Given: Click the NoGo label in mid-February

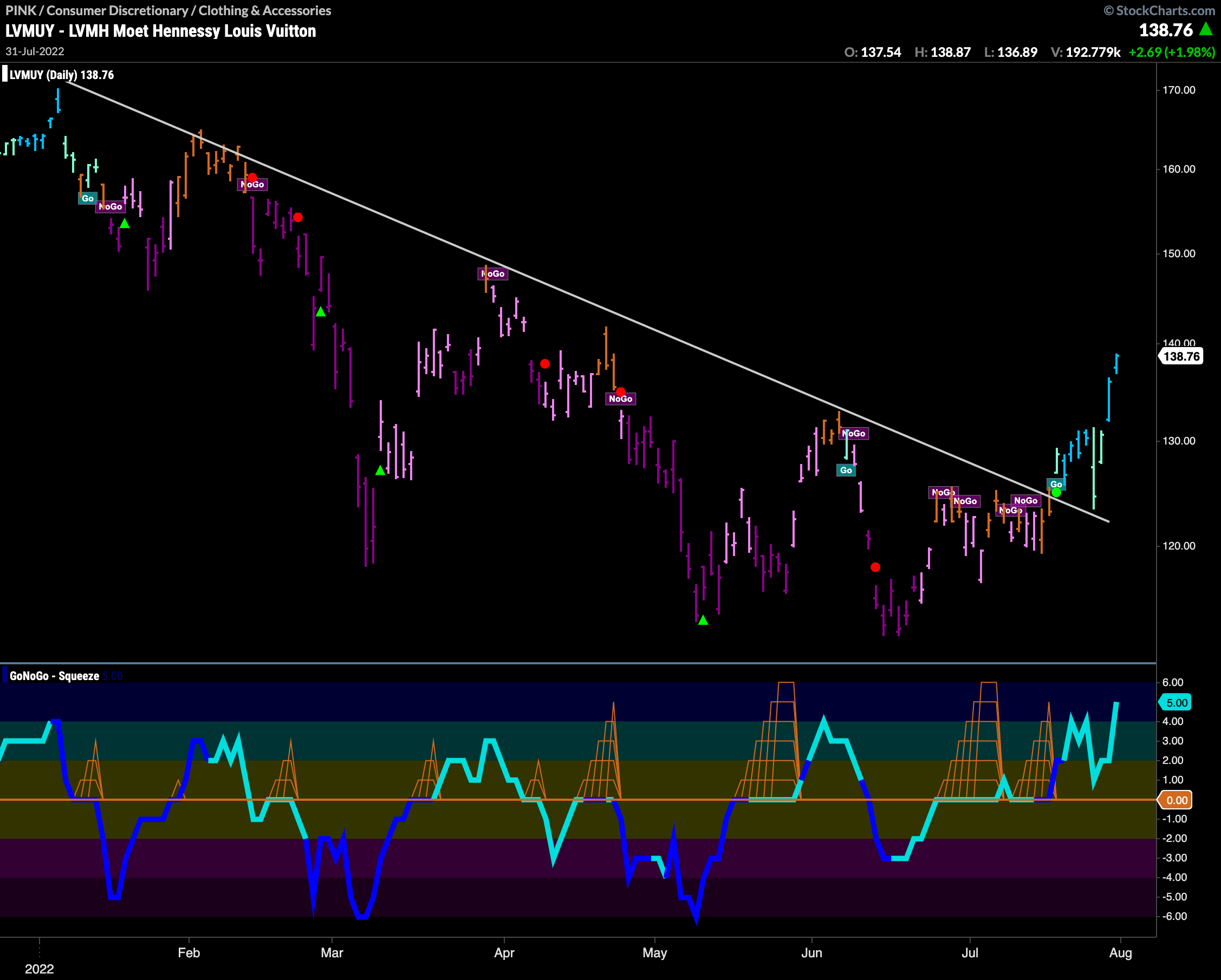Looking at the screenshot, I should tap(252, 185).
